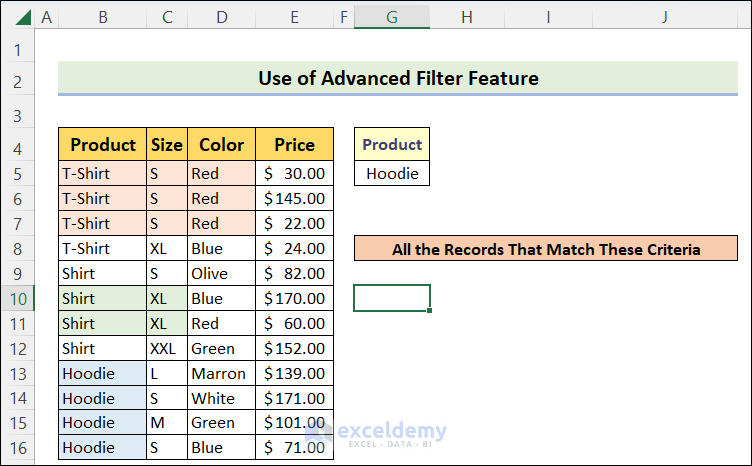Click the Color column header cell
The width and height of the screenshot is (752, 466).
click(x=221, y=145)
